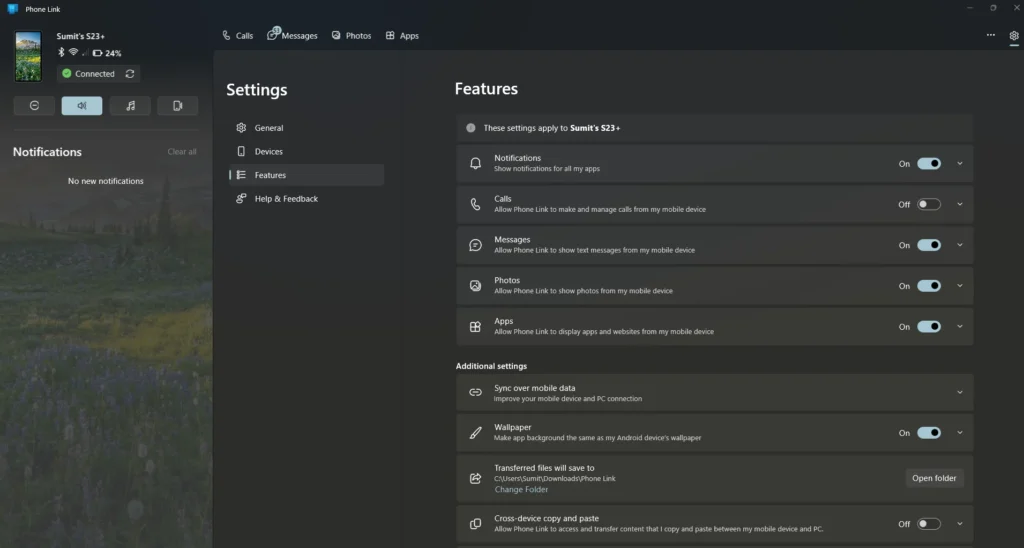Select Devices in Settings sidebar
The image size is (1024, 548).
click(306, 152)
